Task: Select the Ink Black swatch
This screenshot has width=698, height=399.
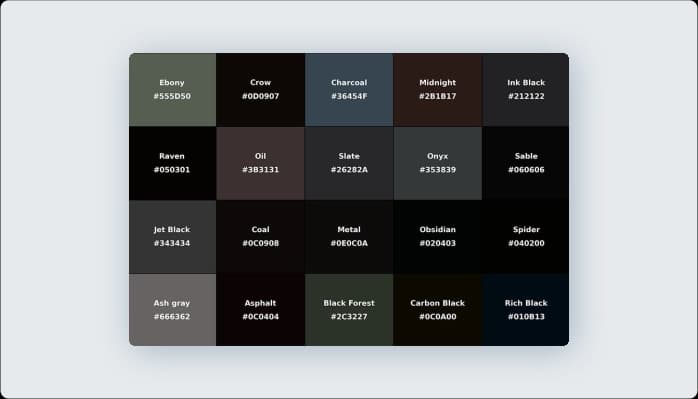Action: coord(526,90)
